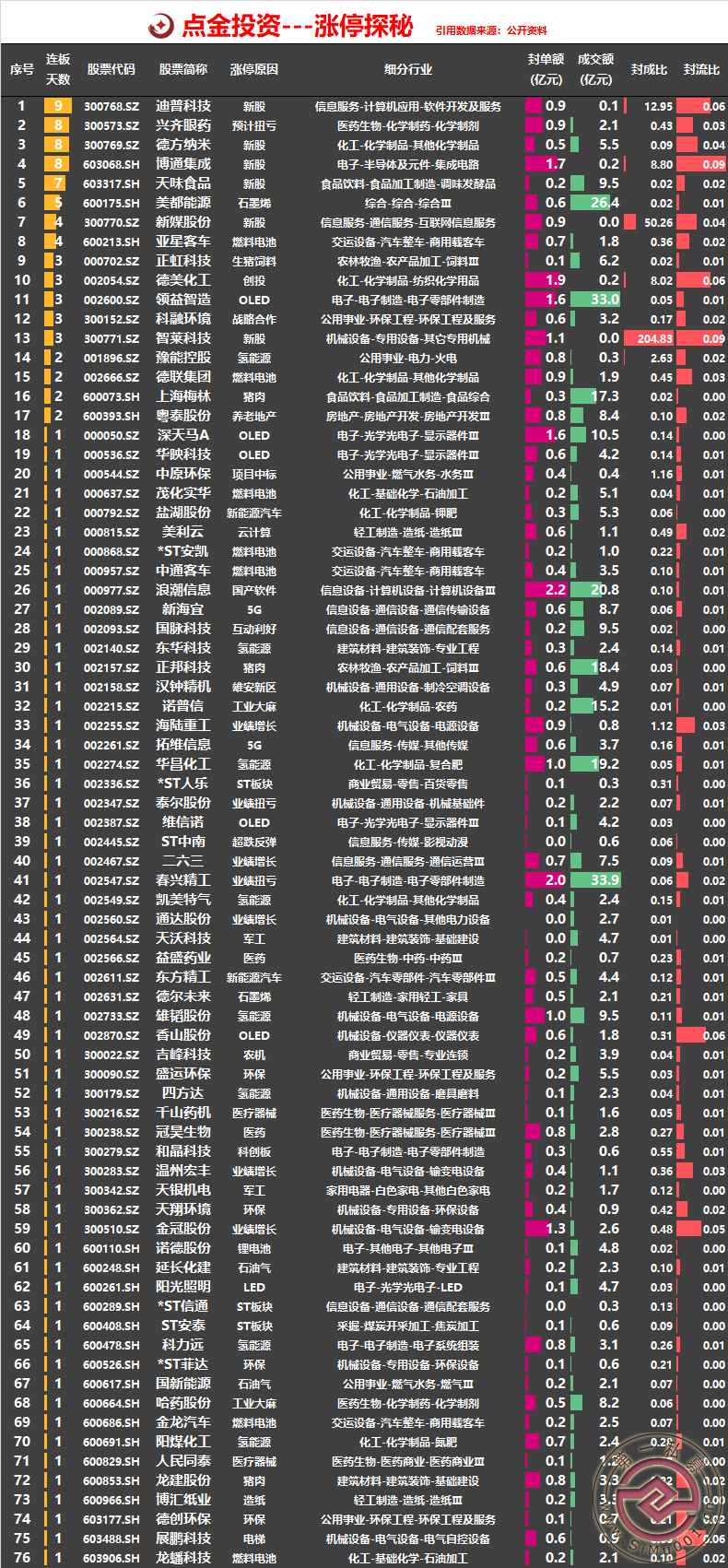Select stock name 迪普科技
Image resolution: width=728 pixels, height=1568 pixels.
pos(183,106)
